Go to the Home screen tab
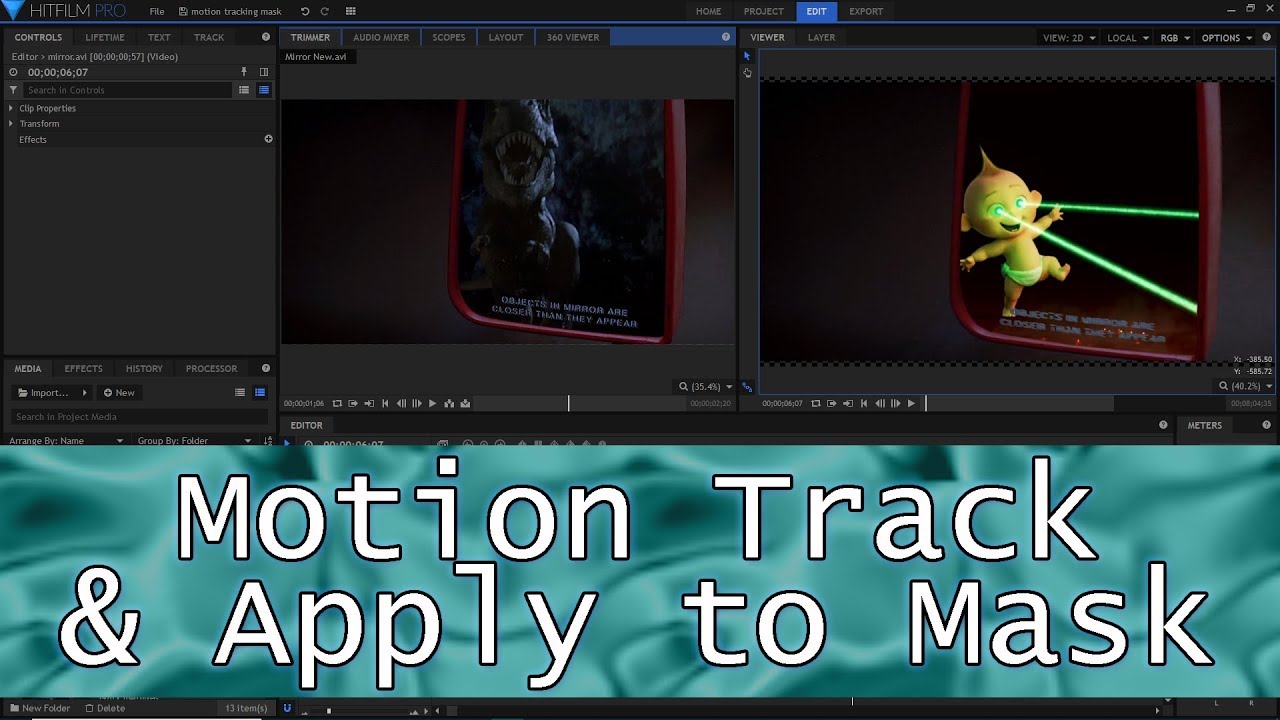Screen dimensions: 1280x720 point(708,11)
